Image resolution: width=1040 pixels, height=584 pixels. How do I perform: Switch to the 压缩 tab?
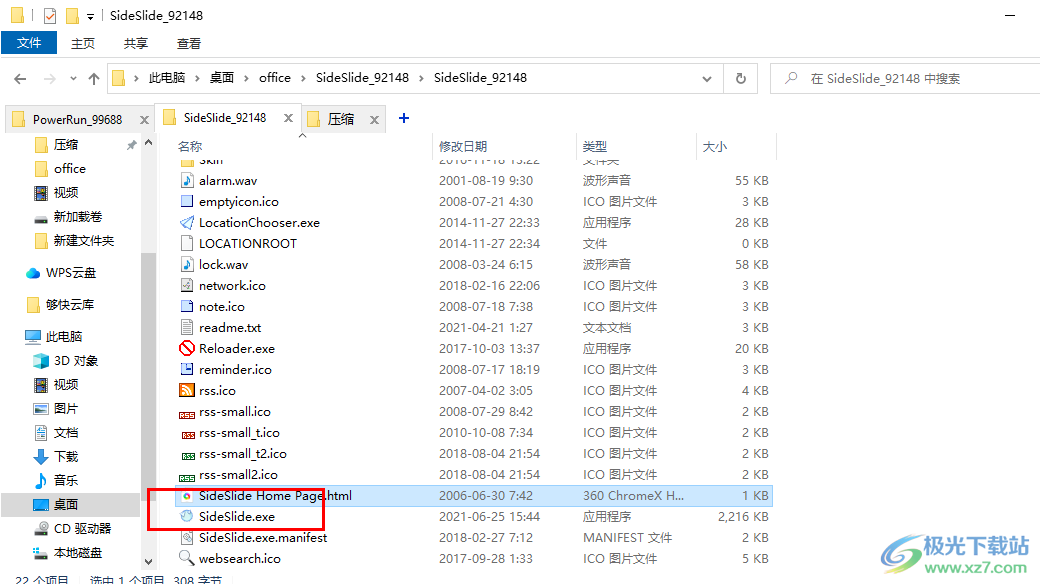(x=340, y=119)
